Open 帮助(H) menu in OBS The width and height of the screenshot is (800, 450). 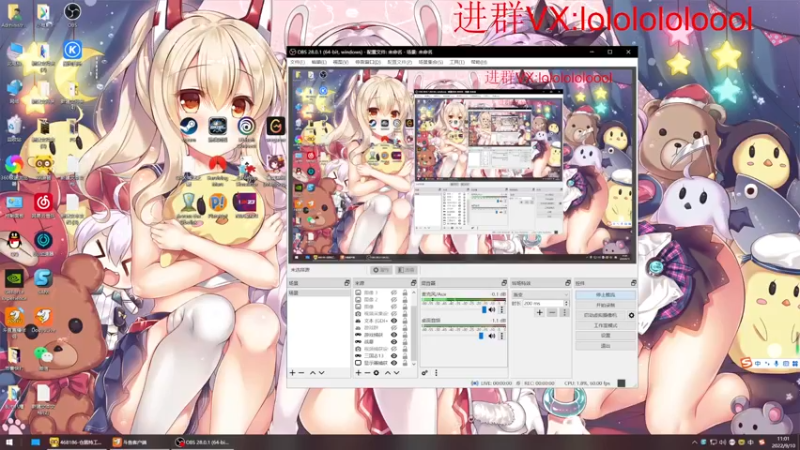[x=479, y=62]
